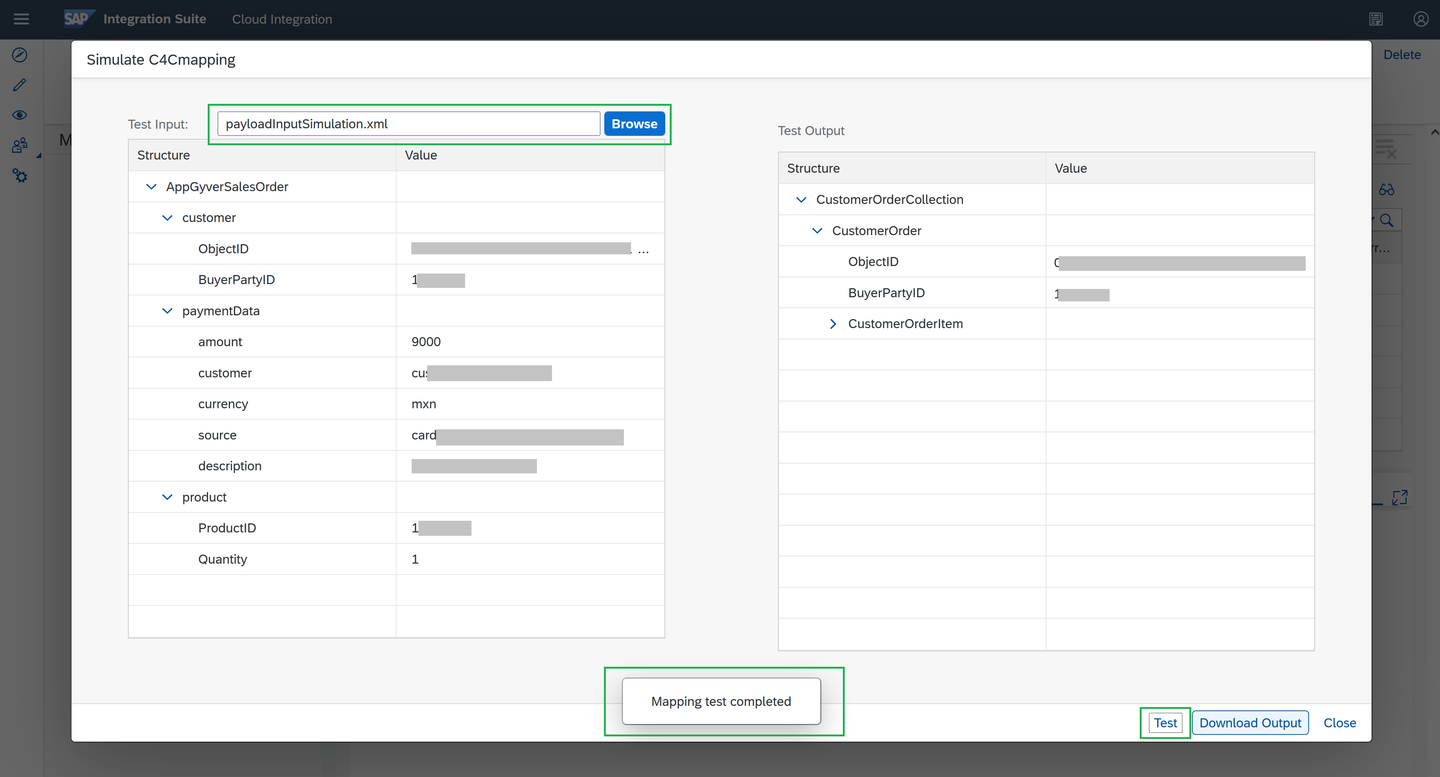Click the Test Input label
The height and width of the screenshot is (777, 1440).
click(x=158, y=124)
